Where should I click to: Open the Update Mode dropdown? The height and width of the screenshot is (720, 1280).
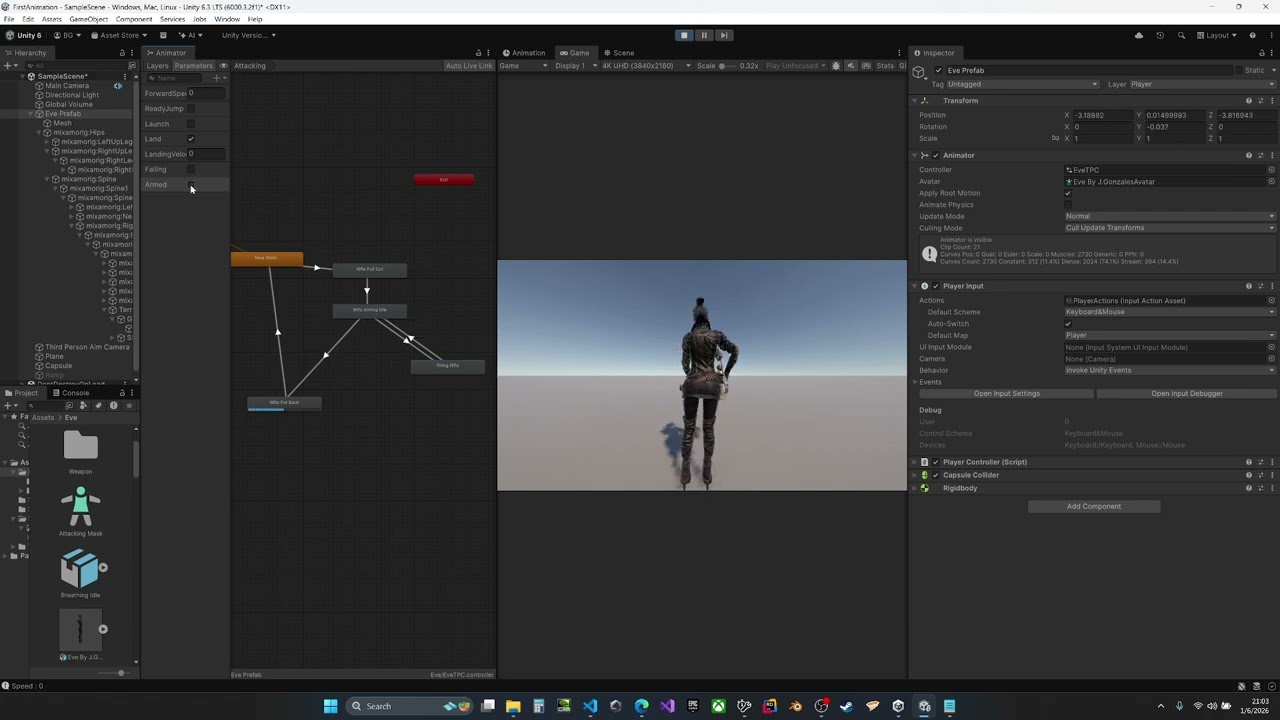click(1170, 216)
